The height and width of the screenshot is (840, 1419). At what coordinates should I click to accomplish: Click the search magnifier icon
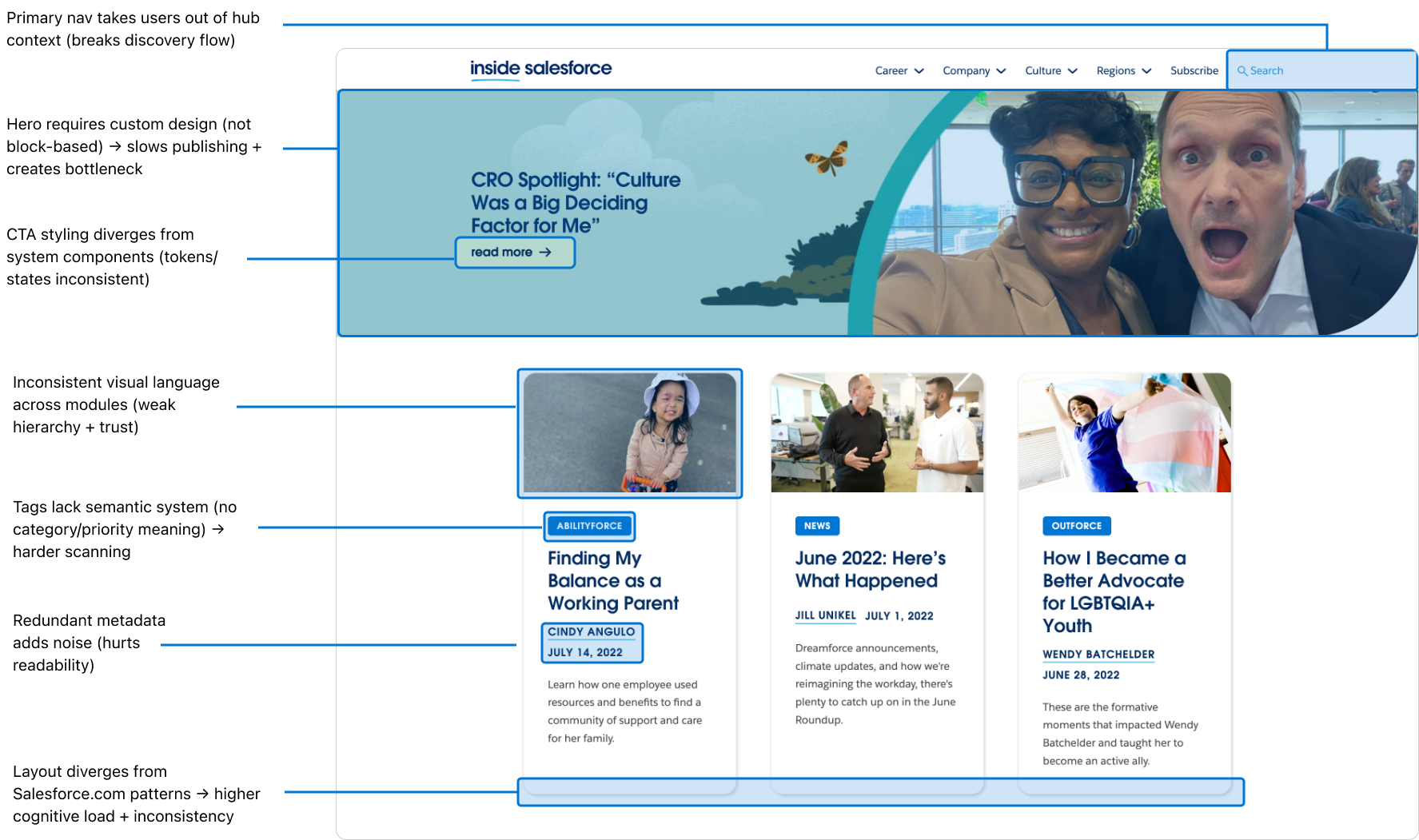tap(1242, 71)
